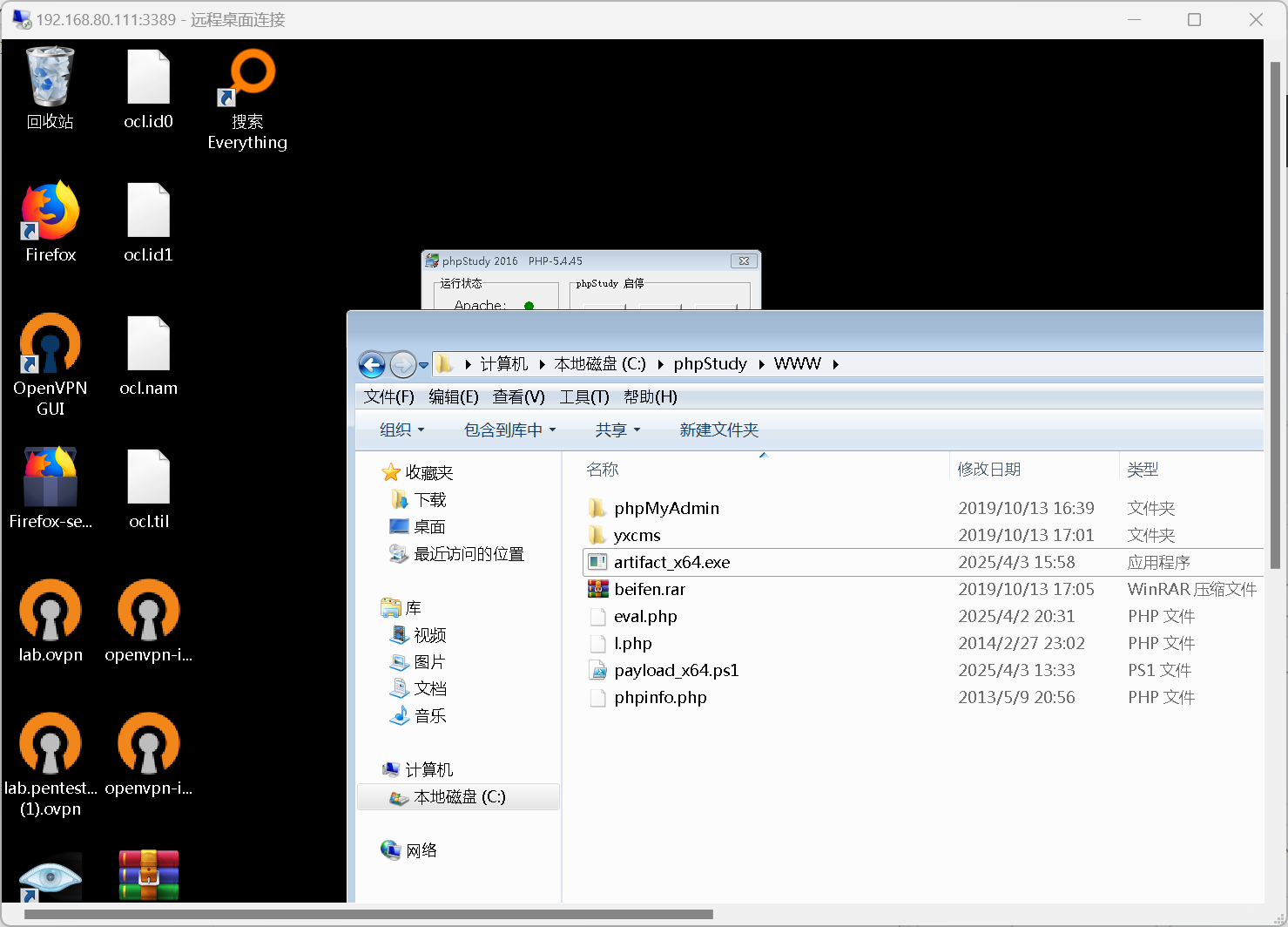The width and height of the screenshot is (1288, 927).
Task: Open the 查看(V) menu
Action: (x=518, y=397)
